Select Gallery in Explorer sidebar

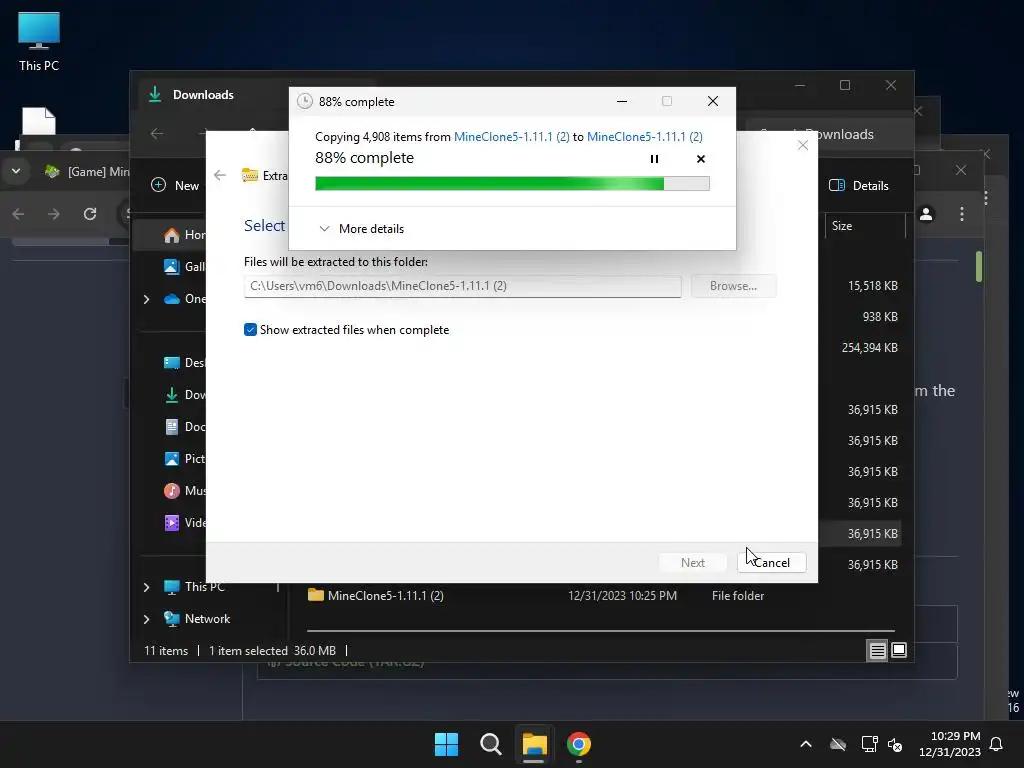[x=185, y=266]
